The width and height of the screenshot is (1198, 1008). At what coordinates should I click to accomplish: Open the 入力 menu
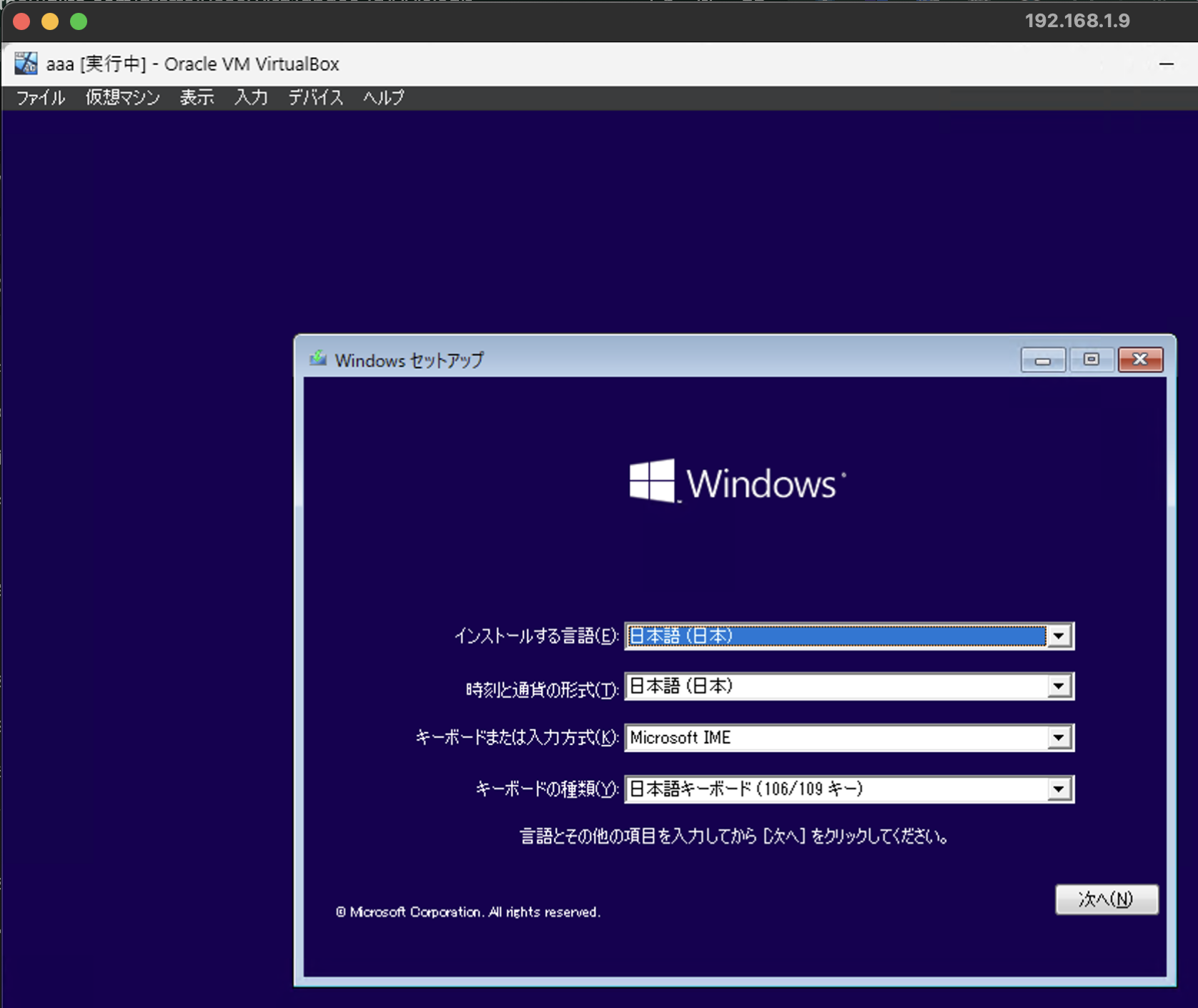(x=250, y=98)
